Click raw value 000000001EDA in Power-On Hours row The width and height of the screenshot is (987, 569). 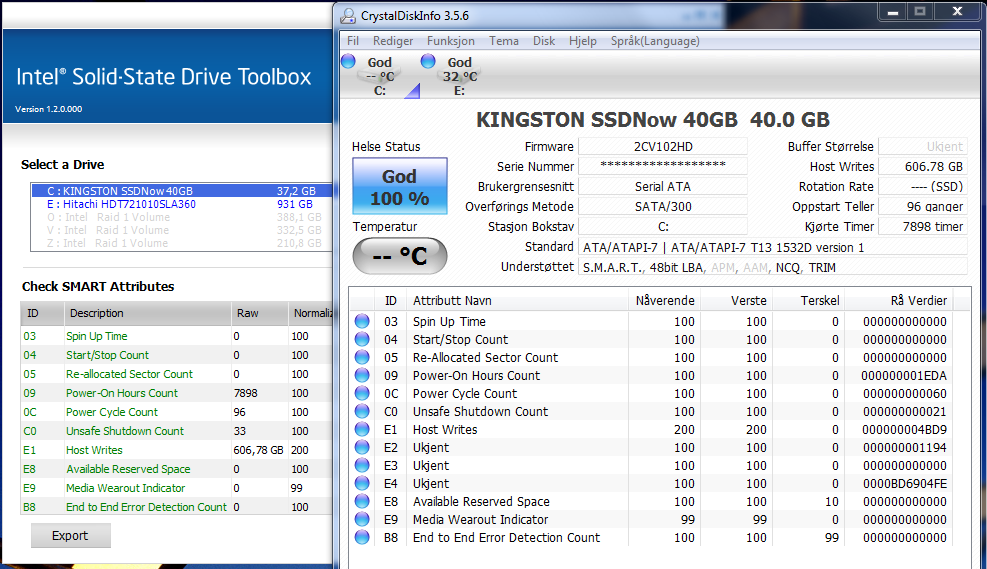point(904,376)
